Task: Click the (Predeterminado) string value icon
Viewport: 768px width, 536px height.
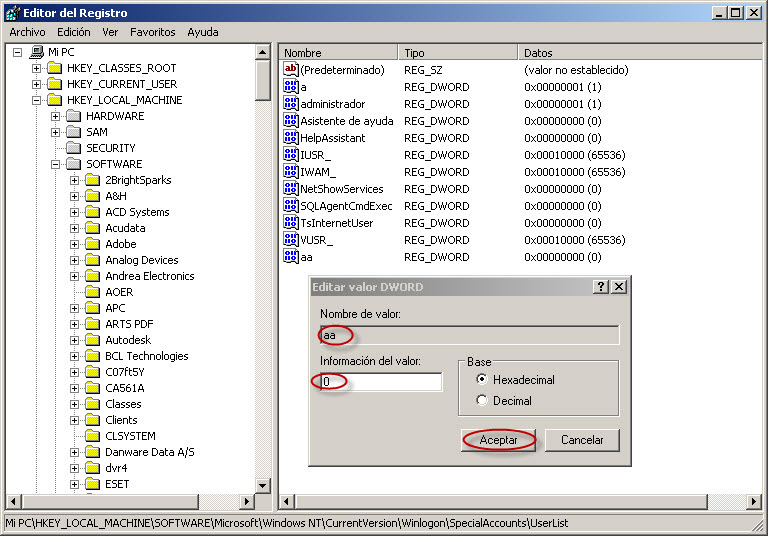Action: click(290, 69)
